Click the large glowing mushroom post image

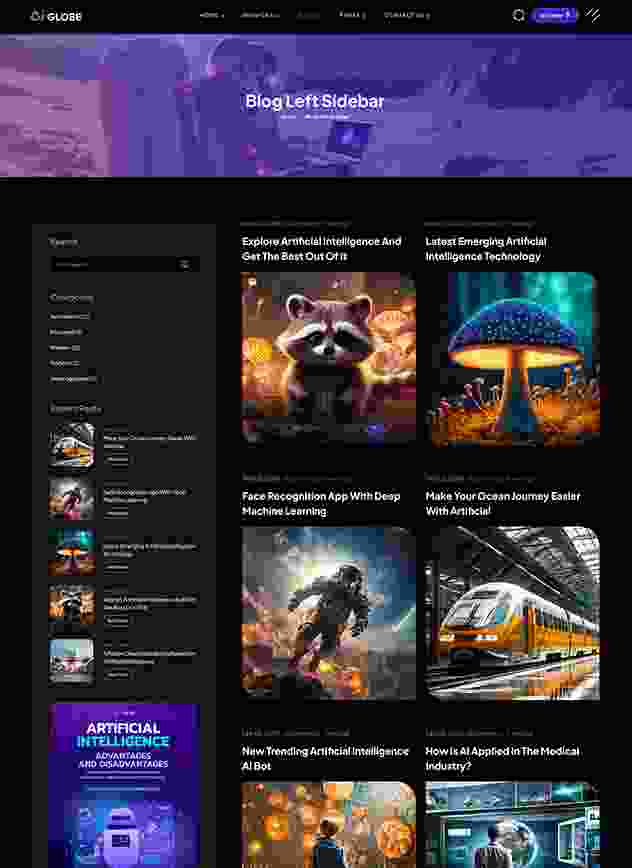pyautogui.click(x=512, y=358)
